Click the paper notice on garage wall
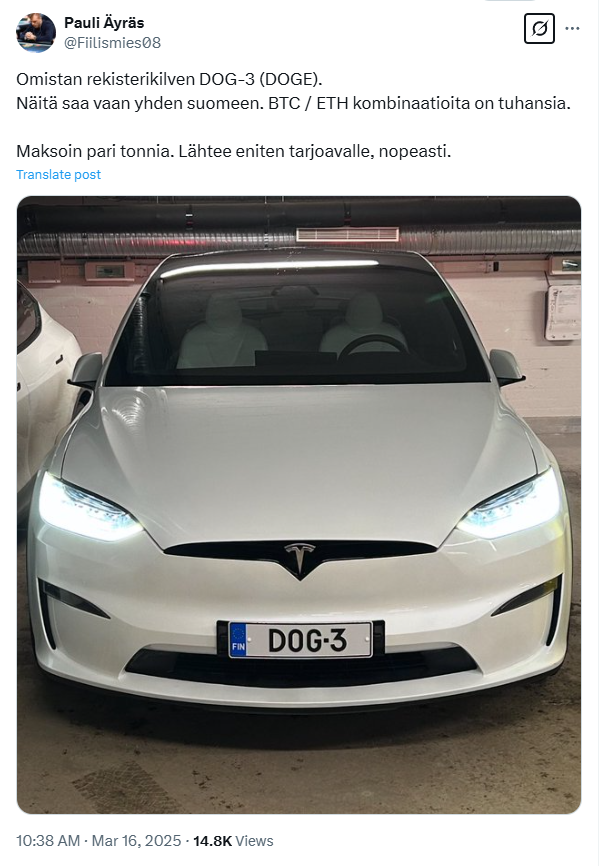This screenshot has width=600, height=866. (x=562, y=312)
